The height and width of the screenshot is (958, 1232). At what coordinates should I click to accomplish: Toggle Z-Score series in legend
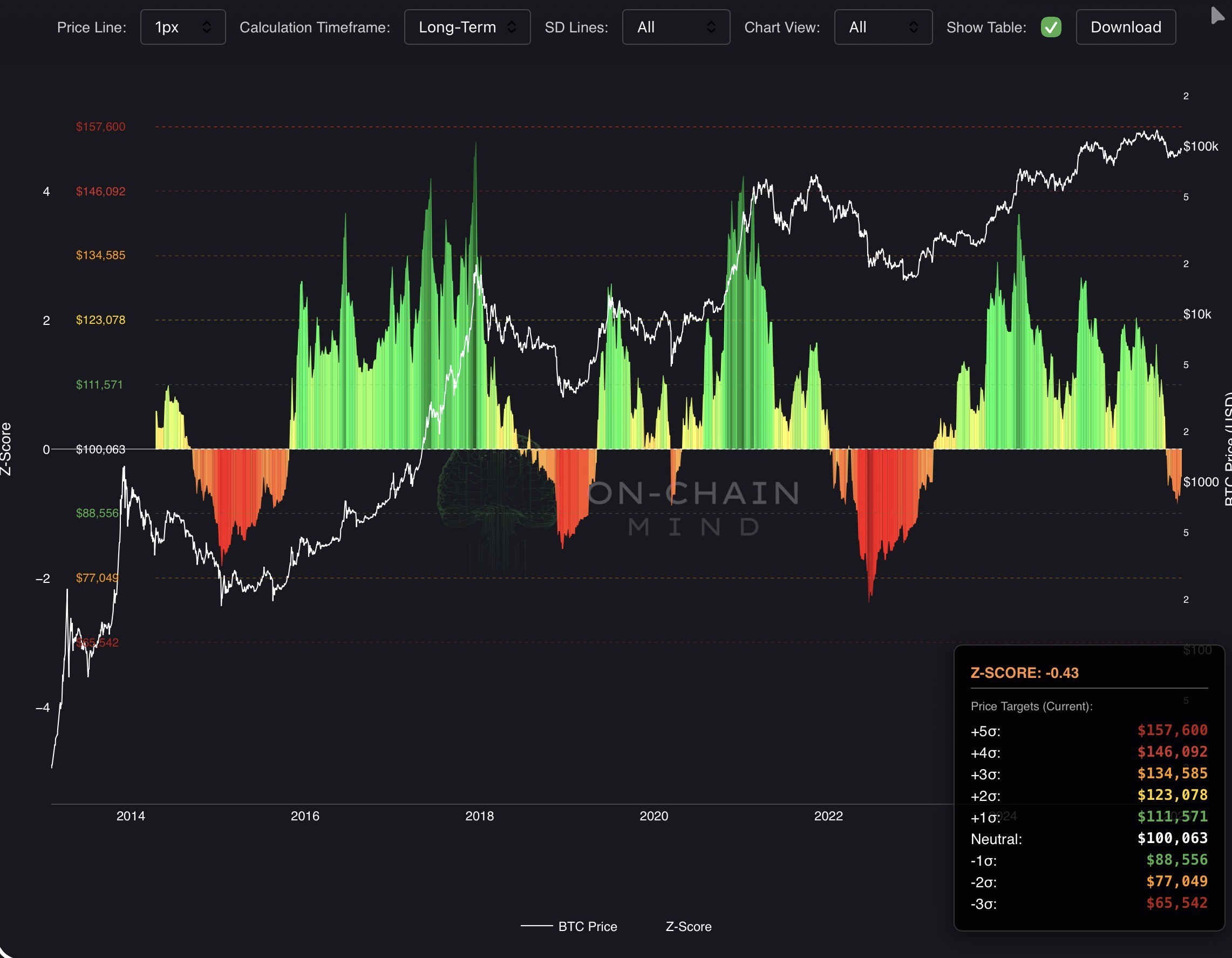click(688, 926)
